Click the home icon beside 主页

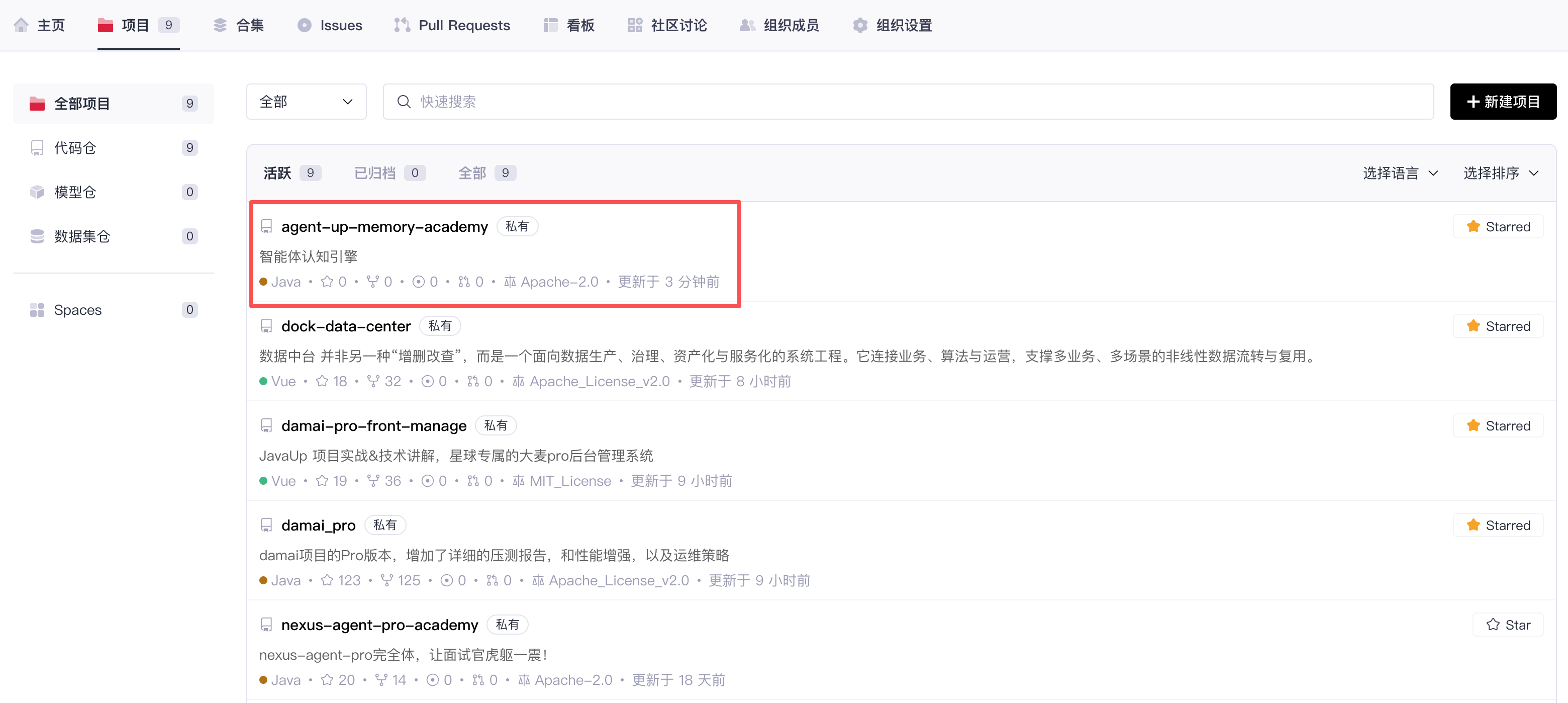point(21,25)
